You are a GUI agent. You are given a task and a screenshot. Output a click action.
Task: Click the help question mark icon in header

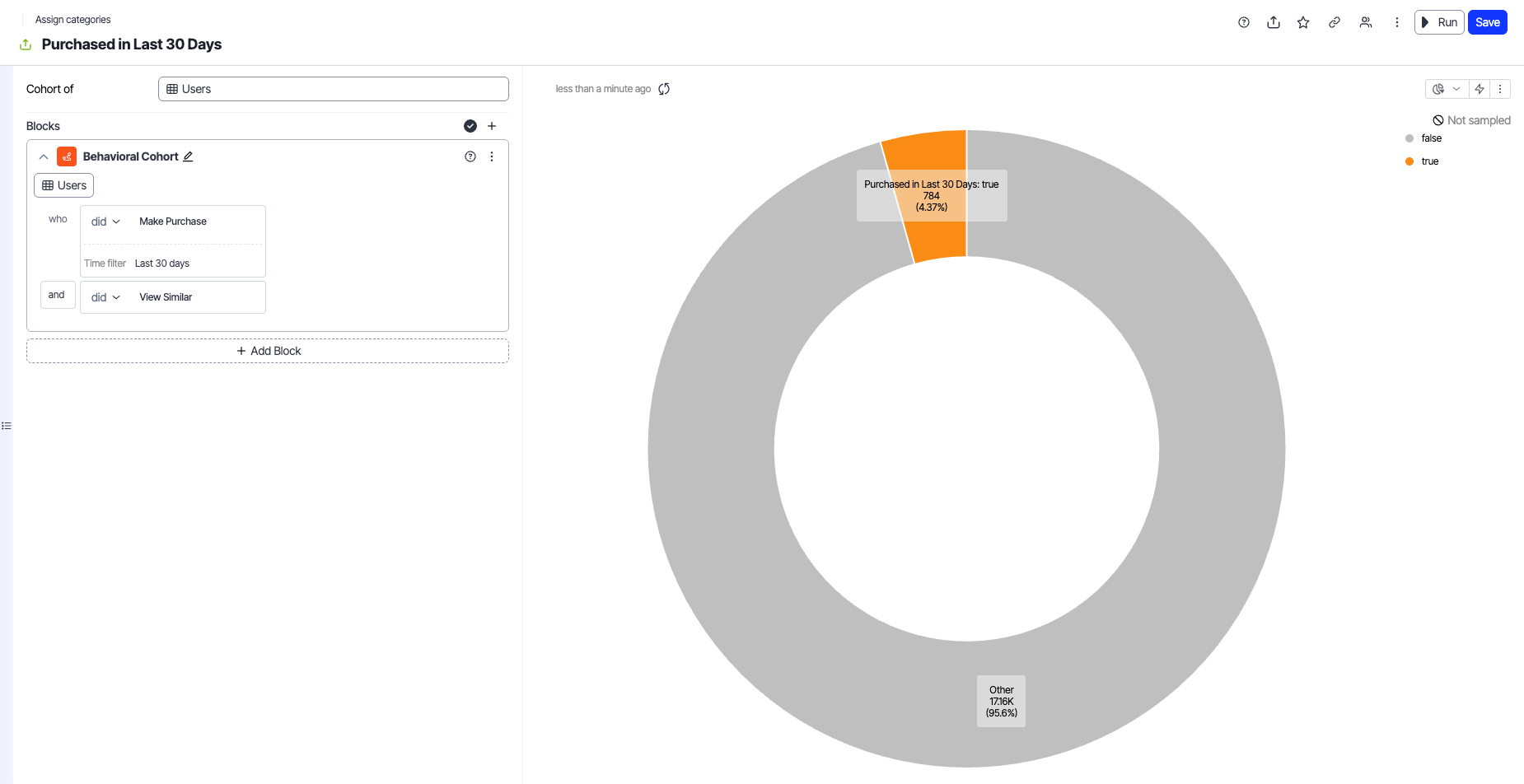tap(1244, 22)
